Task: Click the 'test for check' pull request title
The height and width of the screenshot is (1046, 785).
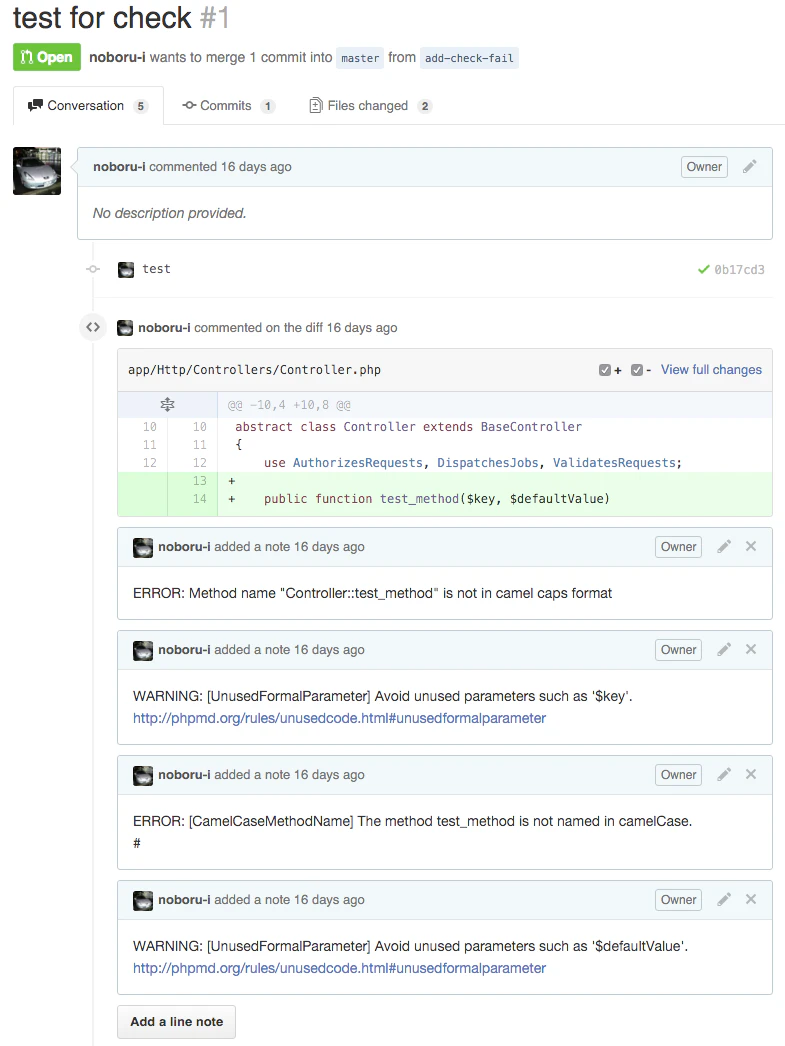Action: click(x=102, y=17)
